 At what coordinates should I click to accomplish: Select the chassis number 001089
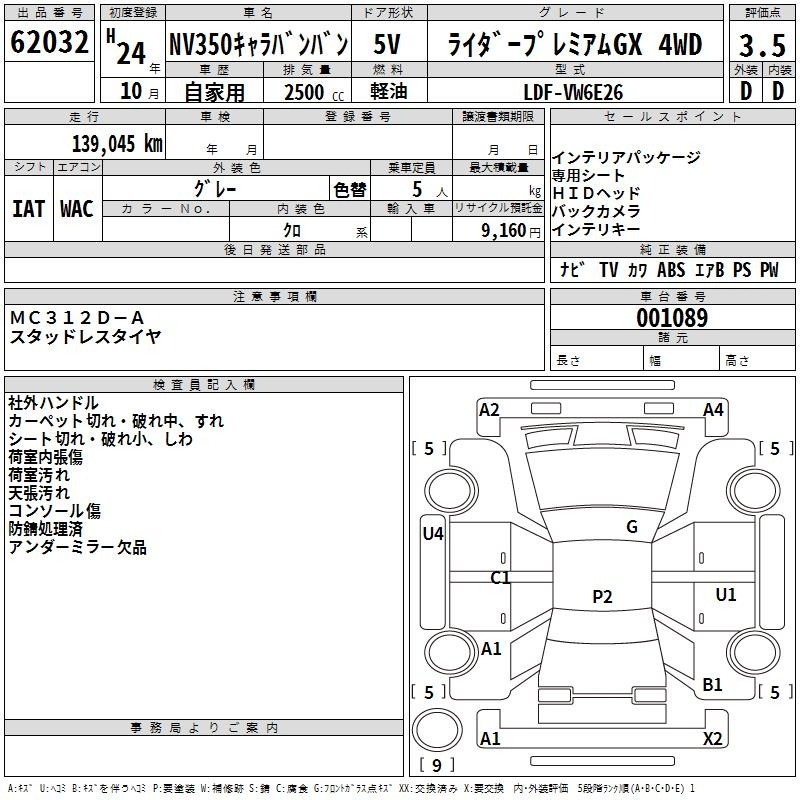coord(672,319)
